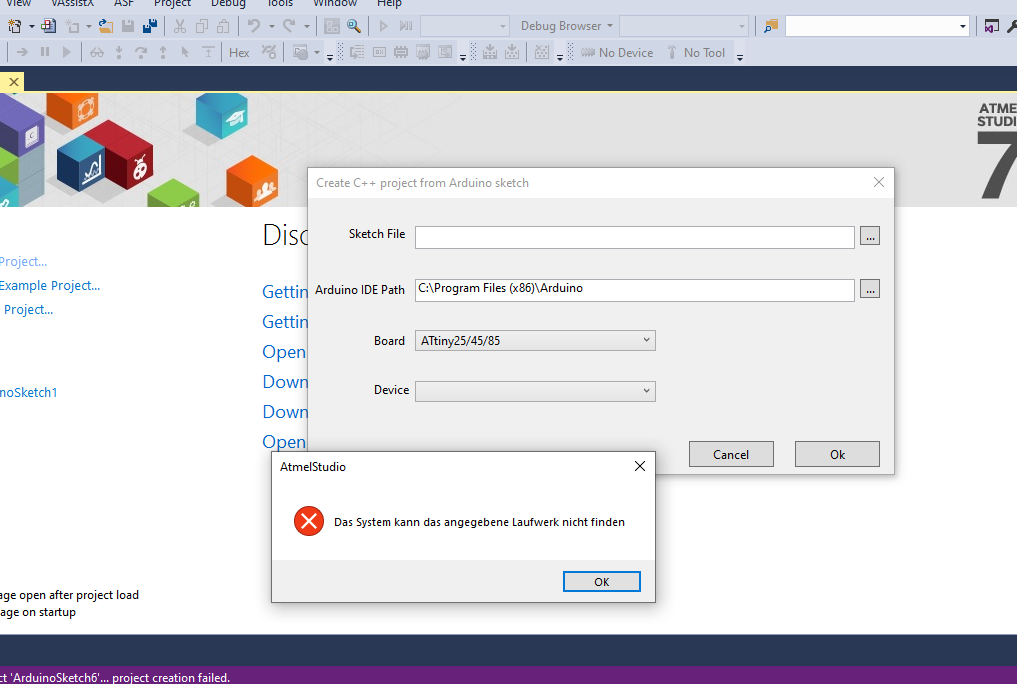This screenshot has width=1017, height=684.
Task: Click the Step Over curved-arrow icon
Action: coord(141,53)
